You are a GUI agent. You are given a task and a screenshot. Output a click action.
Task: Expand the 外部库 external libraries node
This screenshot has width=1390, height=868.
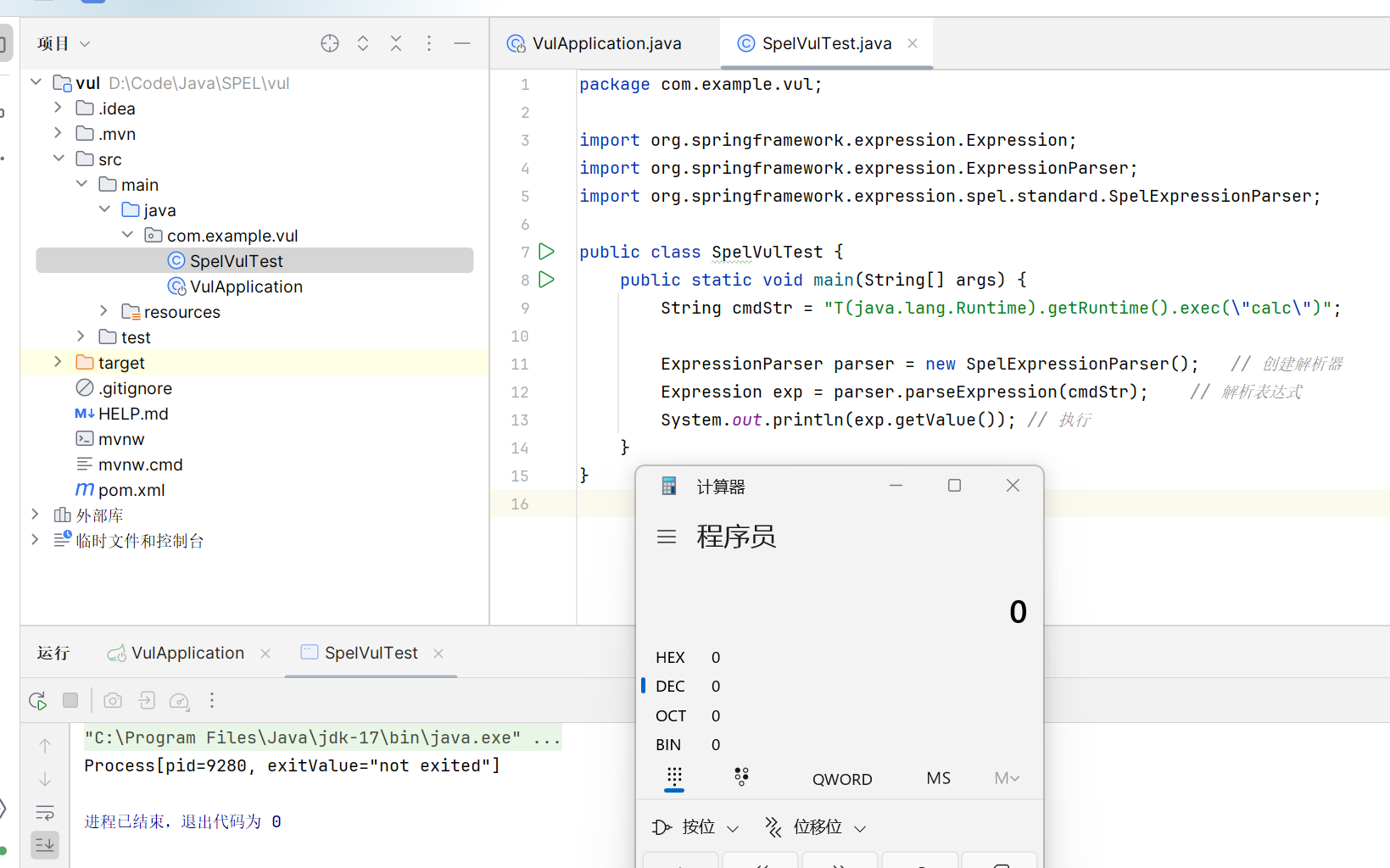pos(35,515)
